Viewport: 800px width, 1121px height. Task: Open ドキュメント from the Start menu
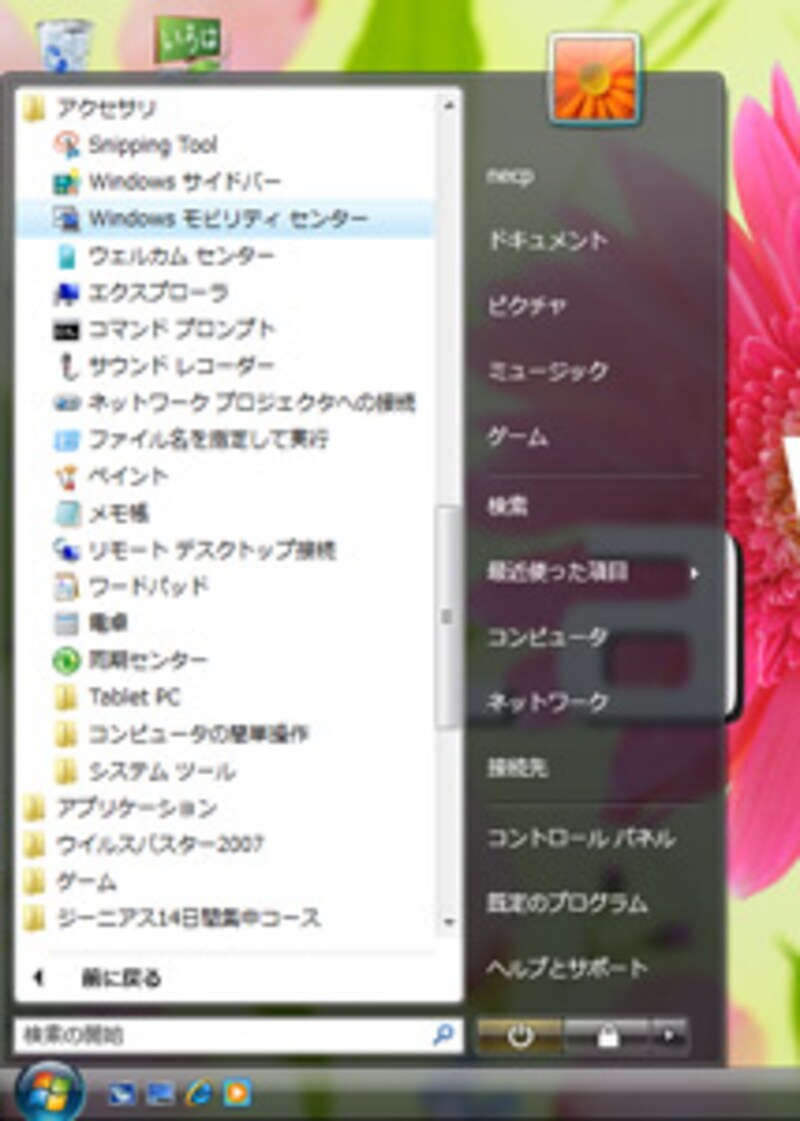(x=545, y=239)
